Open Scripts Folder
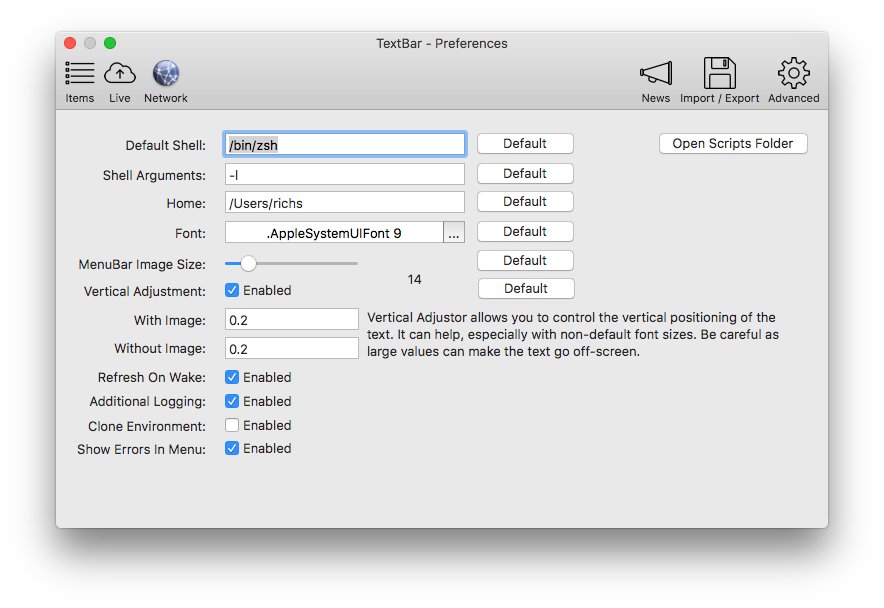 [x=733, y=144]
